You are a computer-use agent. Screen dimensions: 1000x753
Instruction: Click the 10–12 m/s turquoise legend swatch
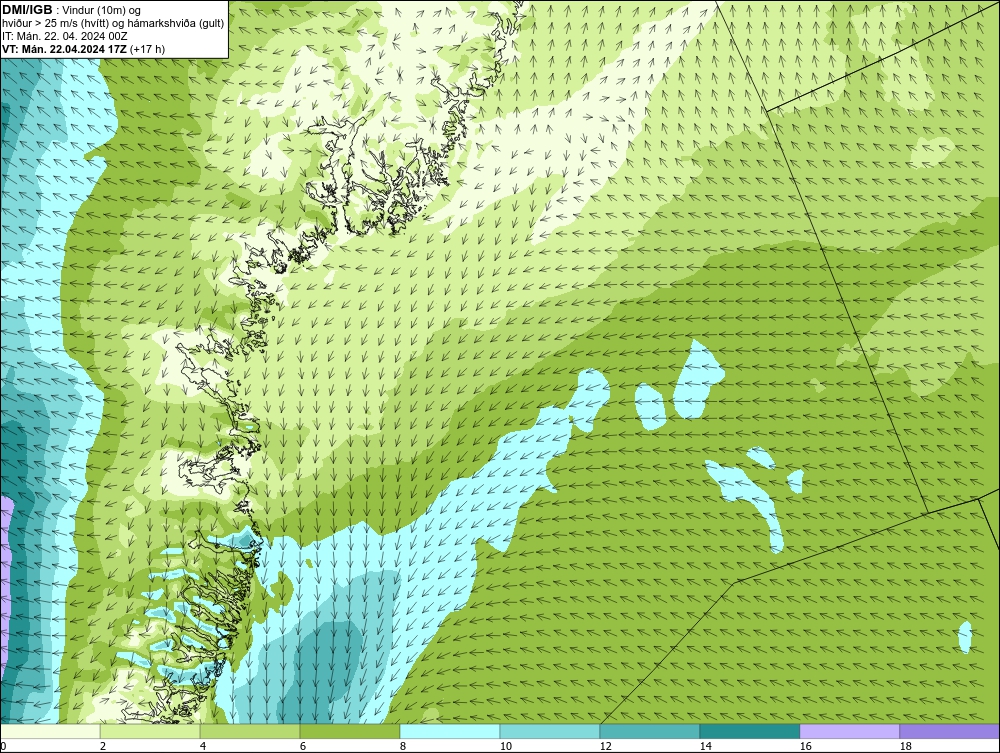coord(550,731)
